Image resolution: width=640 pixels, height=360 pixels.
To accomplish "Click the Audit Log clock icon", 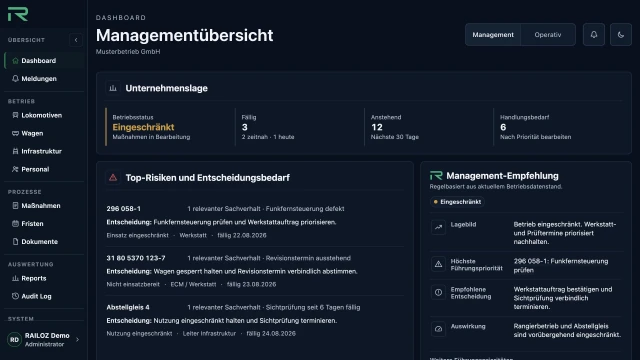I will pos(15,296).
